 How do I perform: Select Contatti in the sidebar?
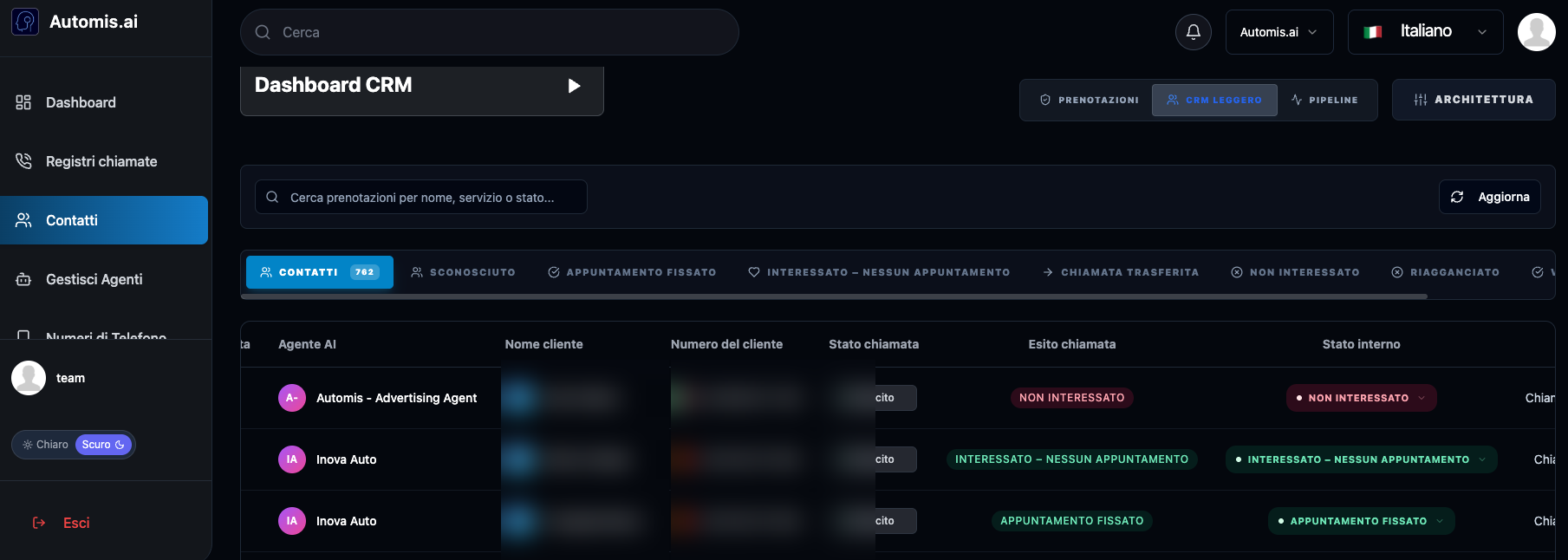point(104,220)
